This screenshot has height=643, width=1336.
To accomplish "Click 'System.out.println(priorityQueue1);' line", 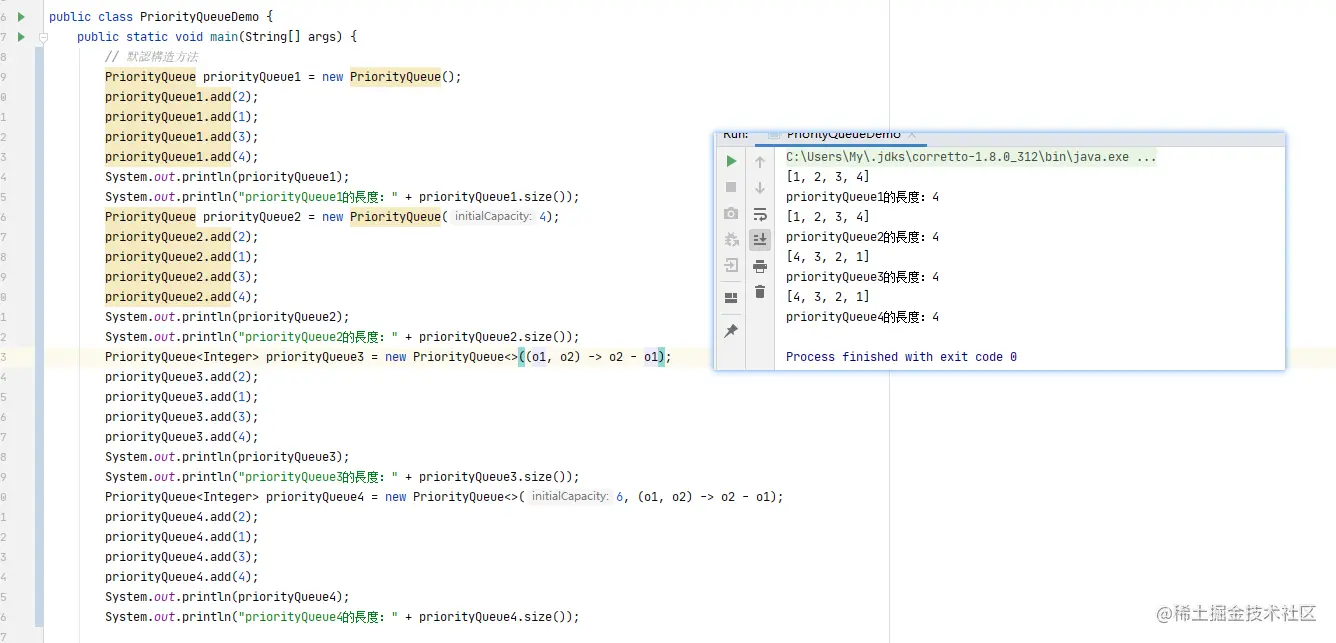I will coord(227,177).
